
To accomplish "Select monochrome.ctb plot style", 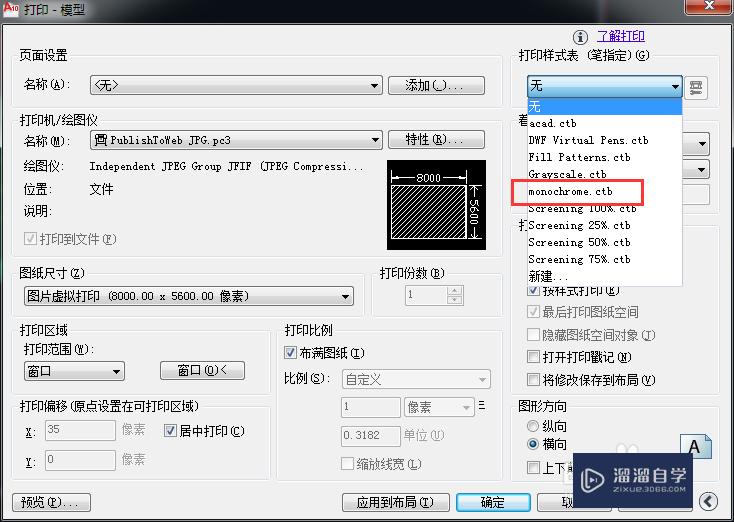I will coord(604,191).
